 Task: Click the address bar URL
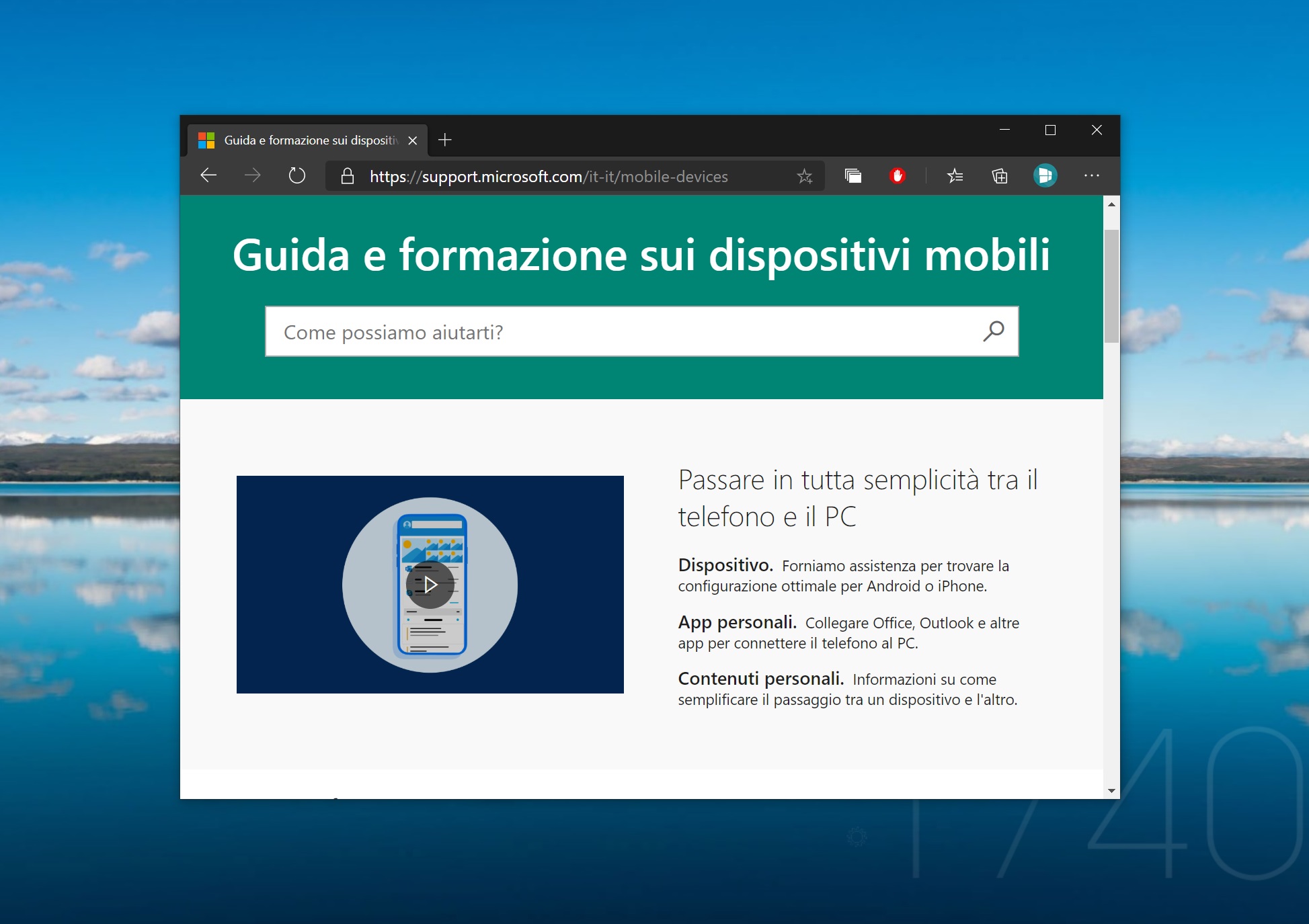point(549,177)
